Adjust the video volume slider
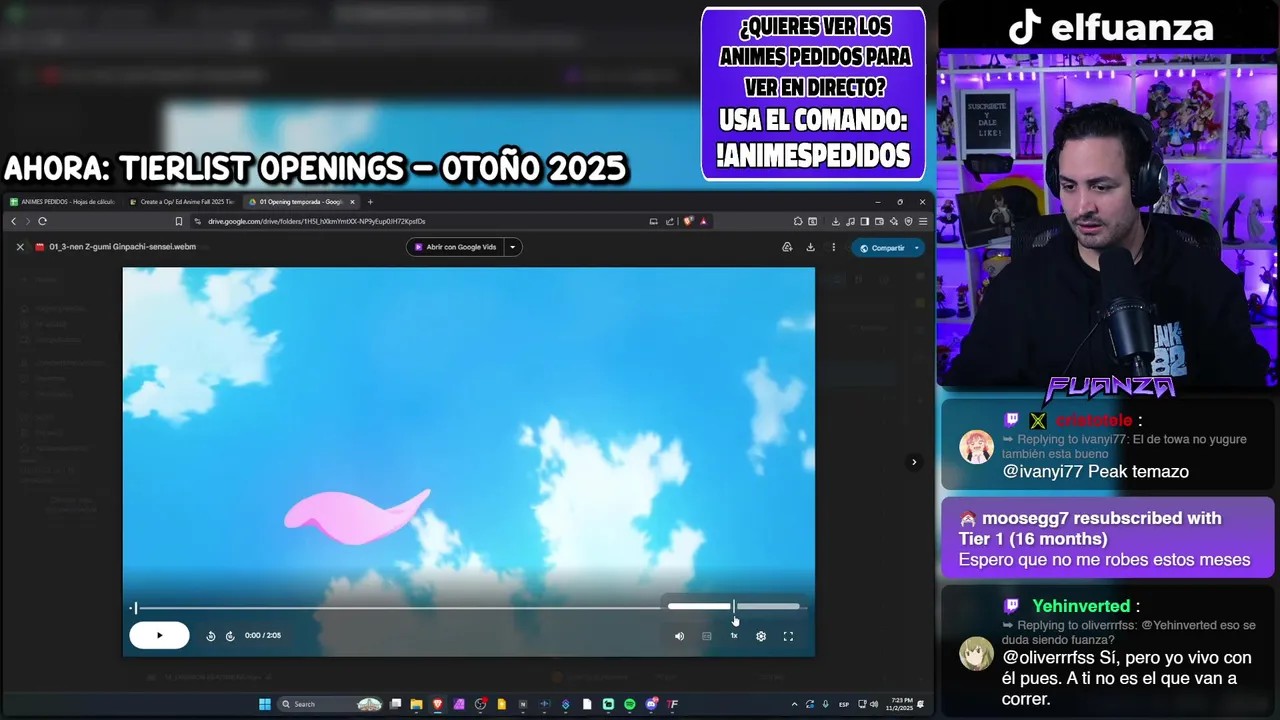Screen dimensions: 1280x720 (734, 606)
